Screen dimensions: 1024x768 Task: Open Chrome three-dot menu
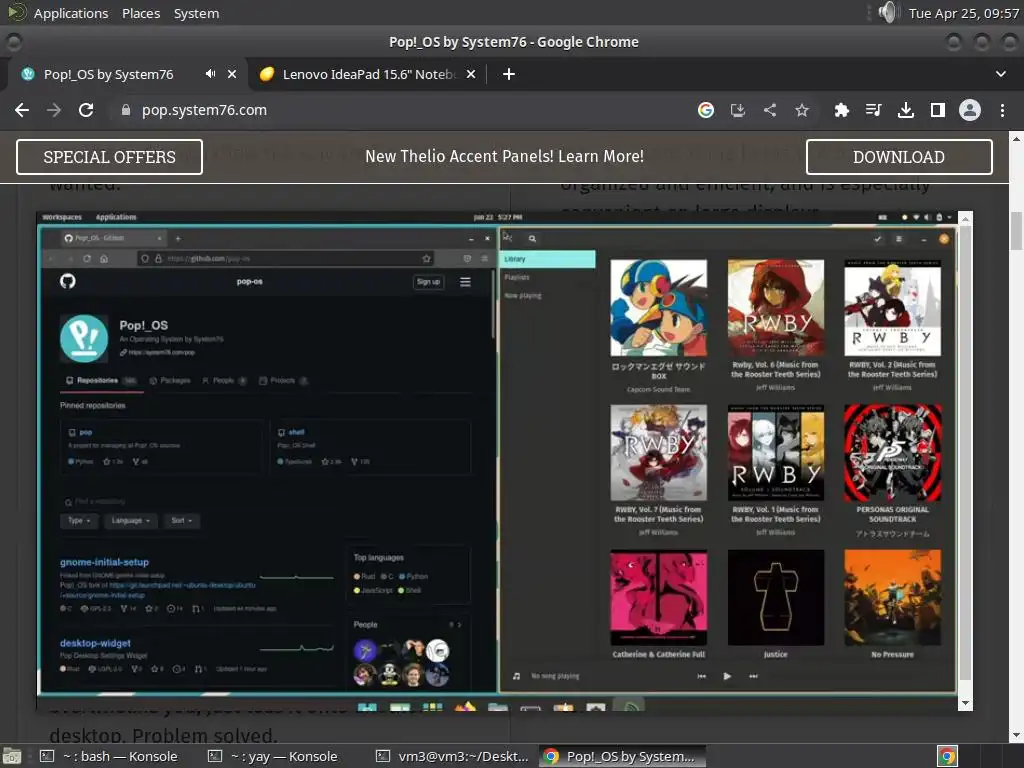(1002, 110)
